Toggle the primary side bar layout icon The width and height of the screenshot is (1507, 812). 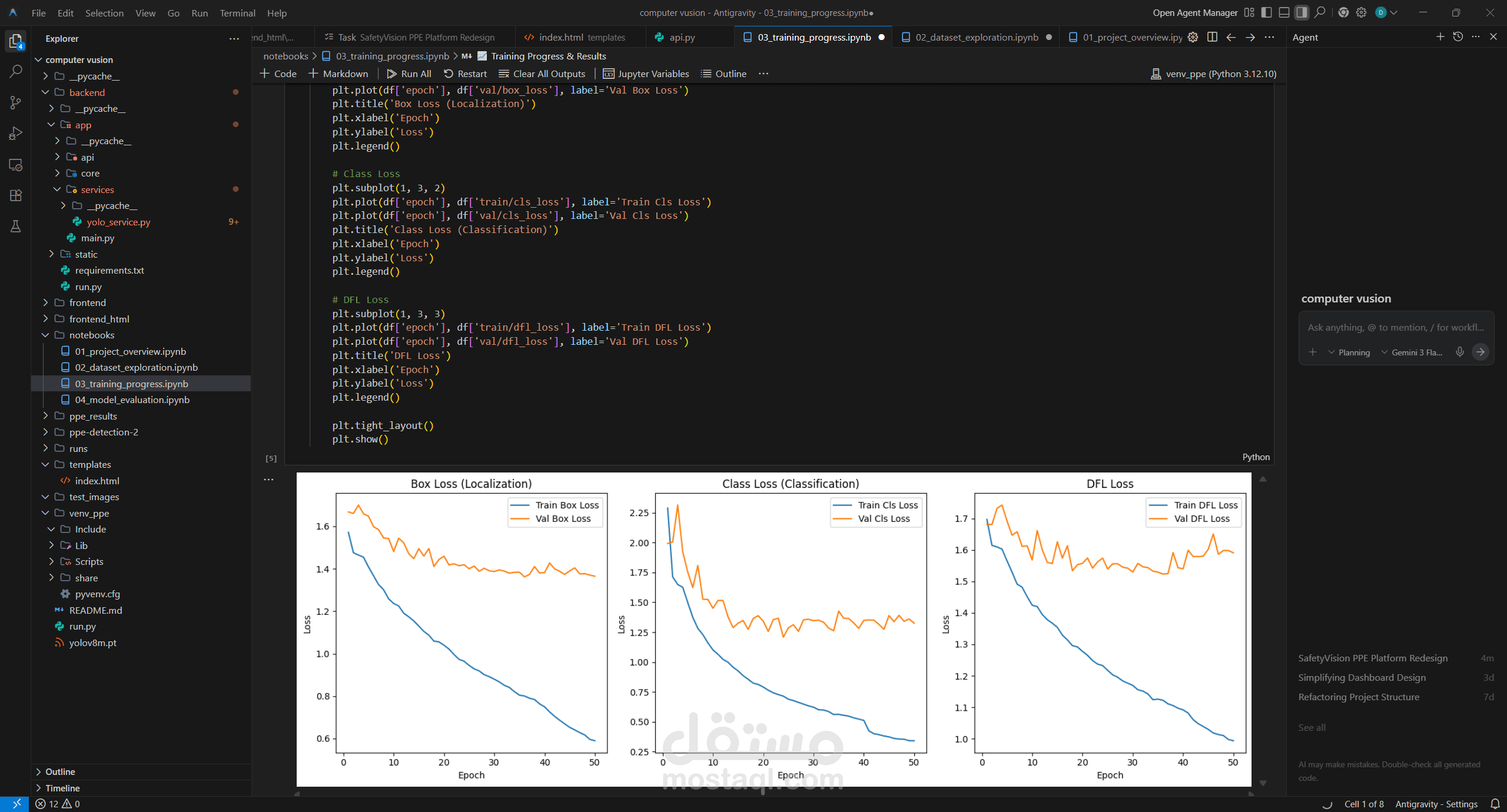click(1266, 12)
